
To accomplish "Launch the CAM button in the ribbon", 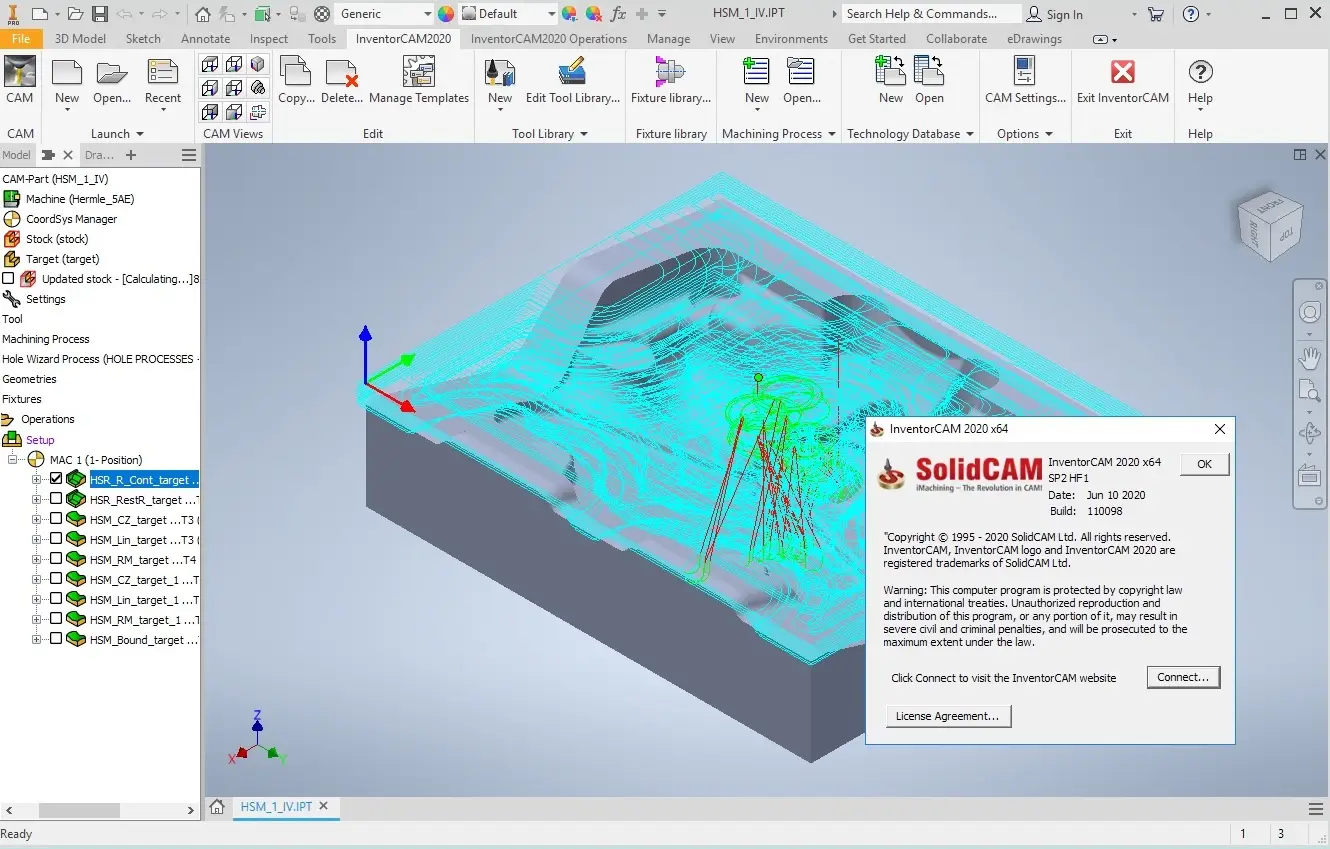I will [20, 82].
